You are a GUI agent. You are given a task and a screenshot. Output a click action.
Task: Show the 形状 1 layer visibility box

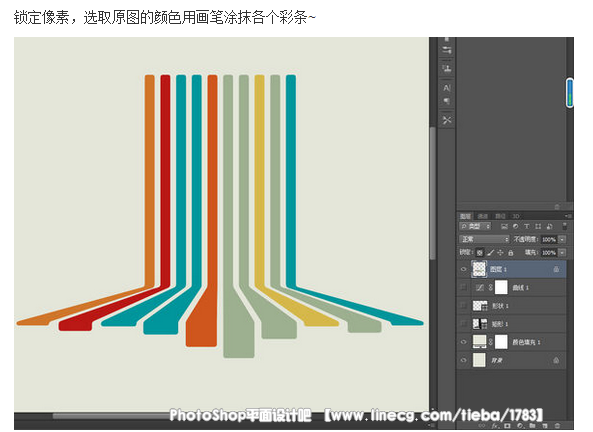[x=464, y=306]
